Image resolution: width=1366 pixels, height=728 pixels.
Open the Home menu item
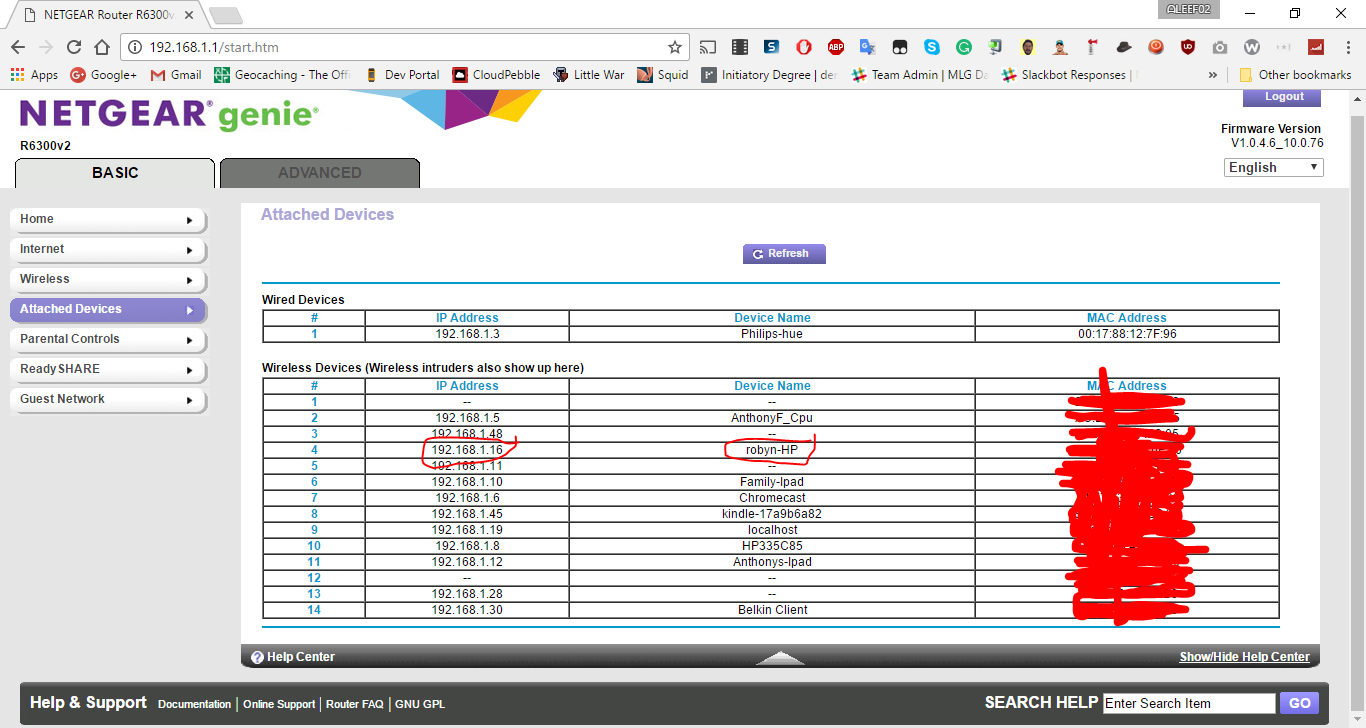point(108,220)
